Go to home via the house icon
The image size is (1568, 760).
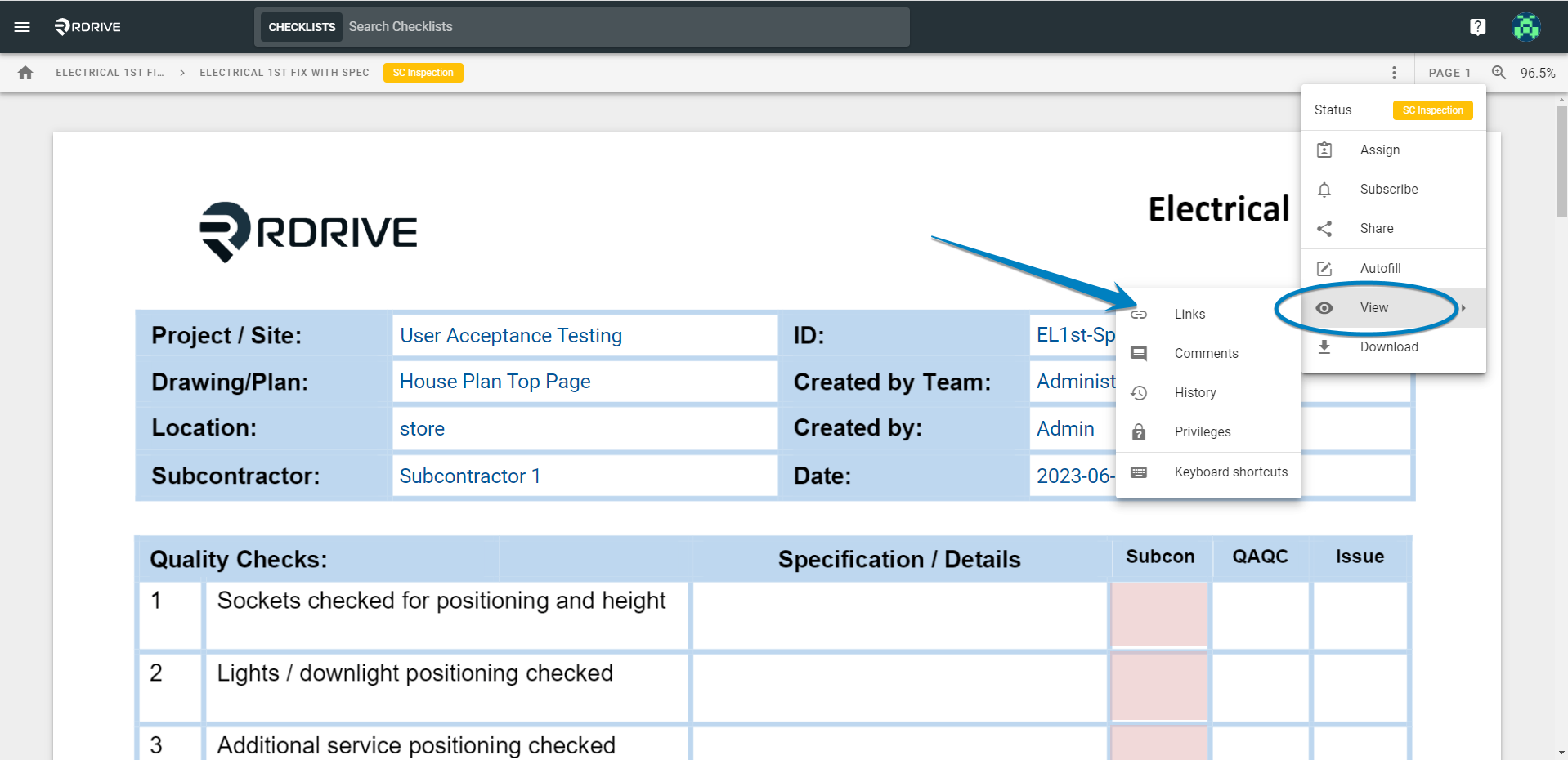[25, 73]
